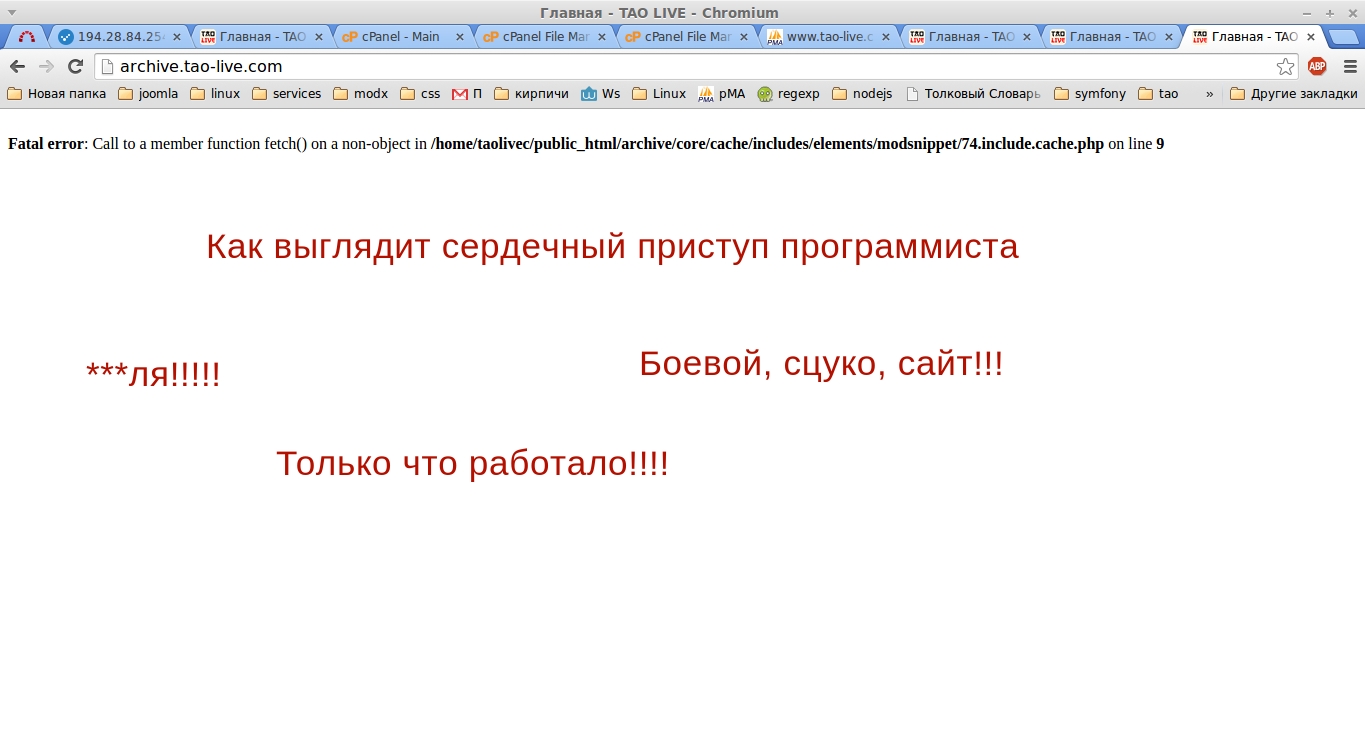Click the 'Fatal error' bold text
The height and width of the screenshot is (739, 1365).
click(46, 144)
